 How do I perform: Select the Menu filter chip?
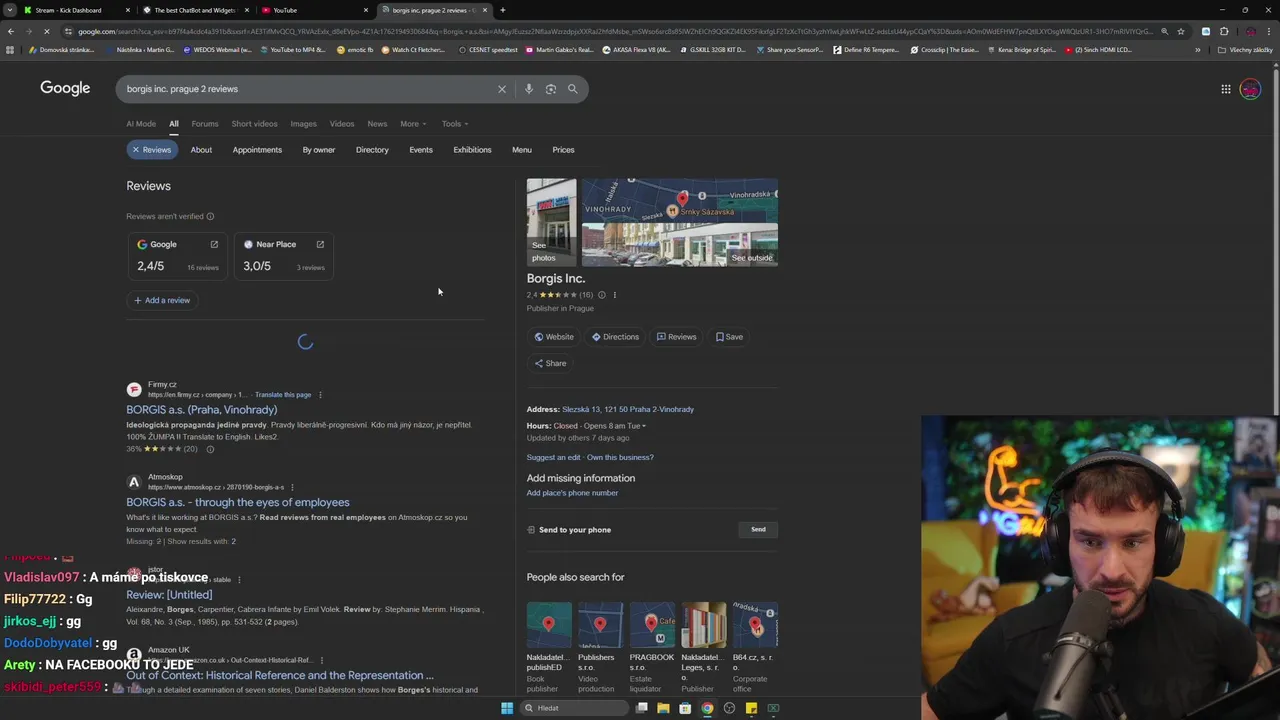(522, 150)
